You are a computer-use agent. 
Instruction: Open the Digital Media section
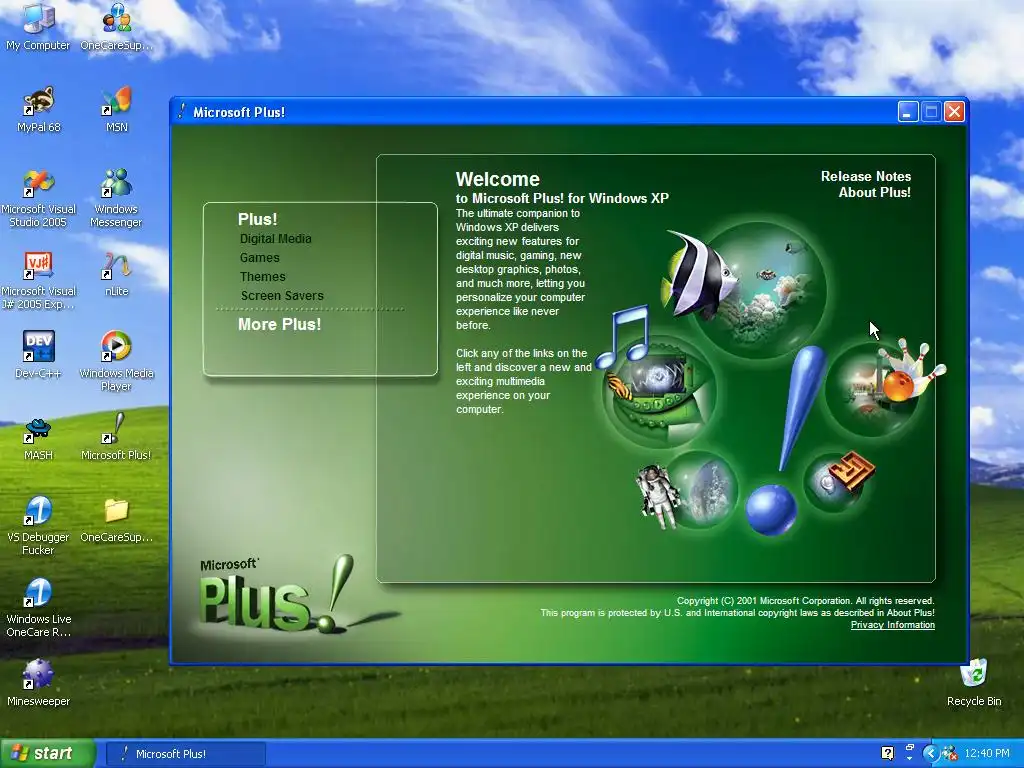tap(276, 239)
